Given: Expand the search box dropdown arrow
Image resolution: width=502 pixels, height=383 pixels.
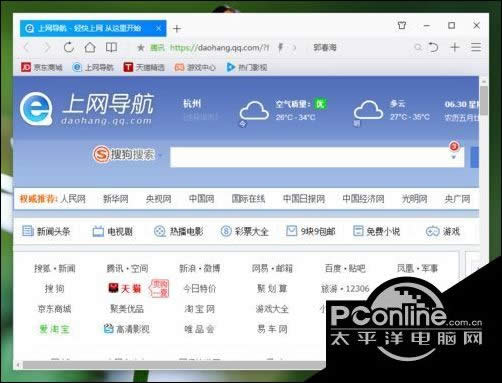Looking at the screenshot, I should (x=454, y=157).
